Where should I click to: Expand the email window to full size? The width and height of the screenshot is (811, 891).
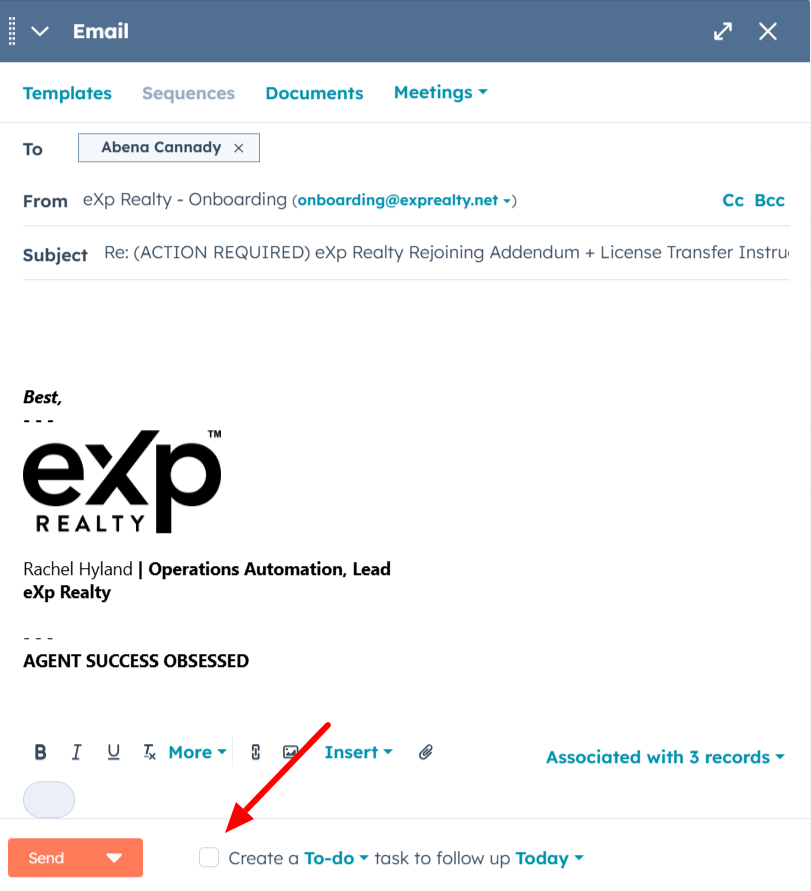coord(723,31)
